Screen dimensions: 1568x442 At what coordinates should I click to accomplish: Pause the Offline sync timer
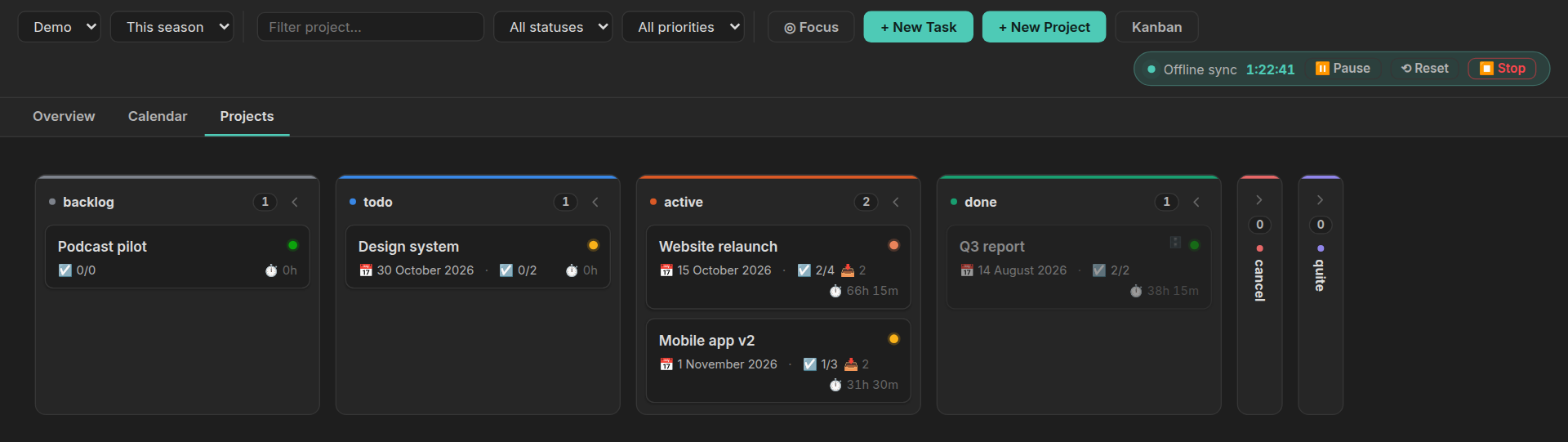(1343, 69)
